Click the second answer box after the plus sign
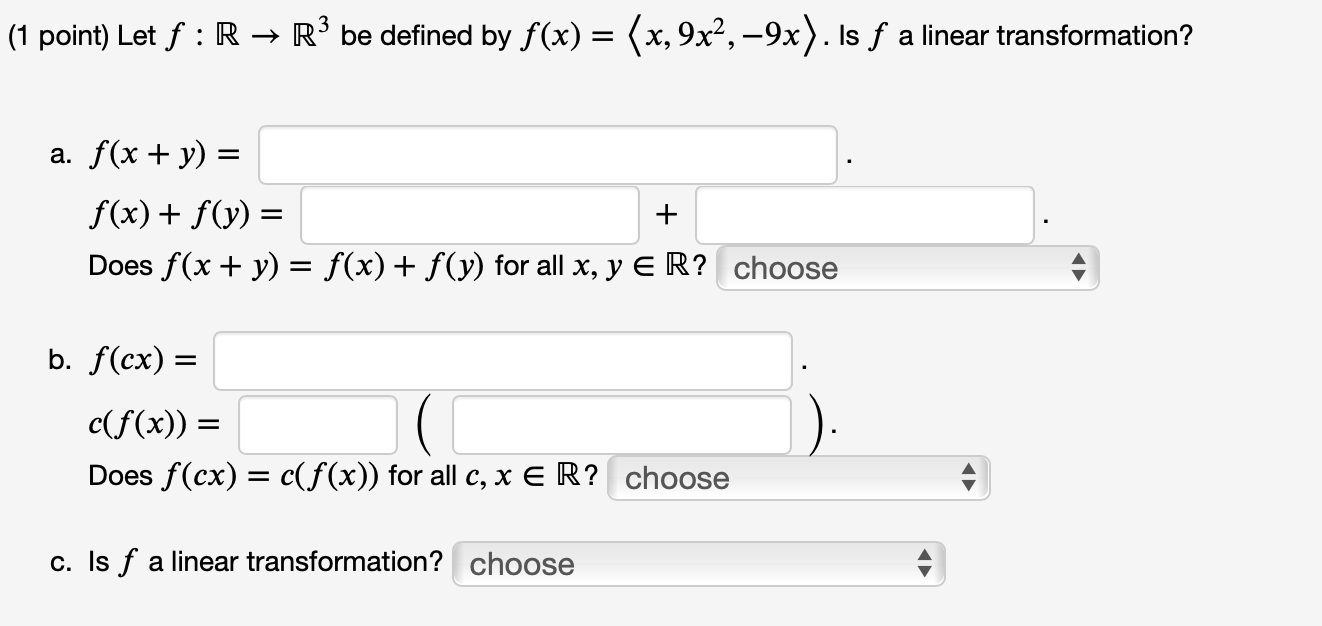Screen dimensions: 1322x626 [x=865, y=215]
